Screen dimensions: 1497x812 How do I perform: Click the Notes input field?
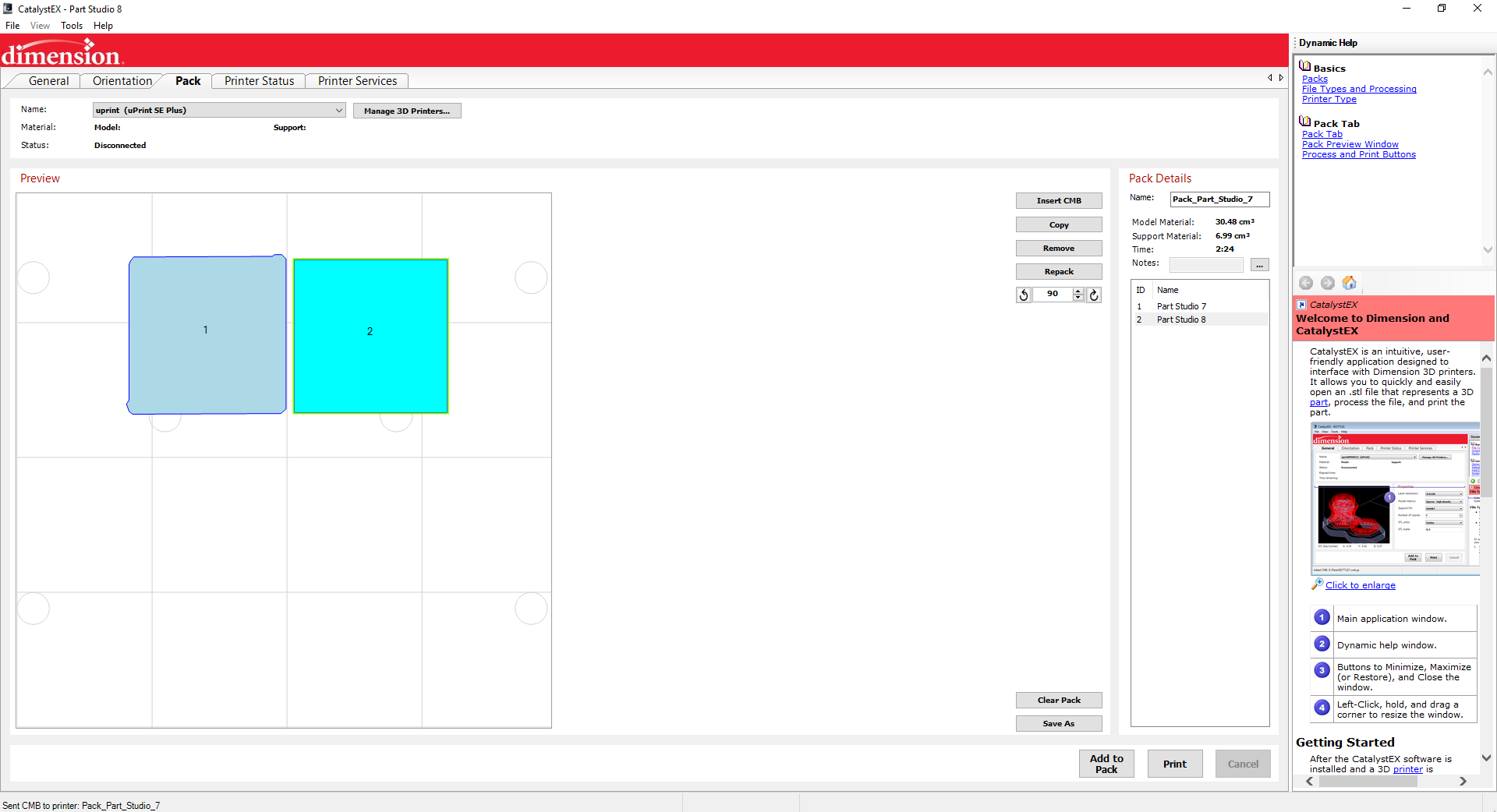tap(1206, 265)
